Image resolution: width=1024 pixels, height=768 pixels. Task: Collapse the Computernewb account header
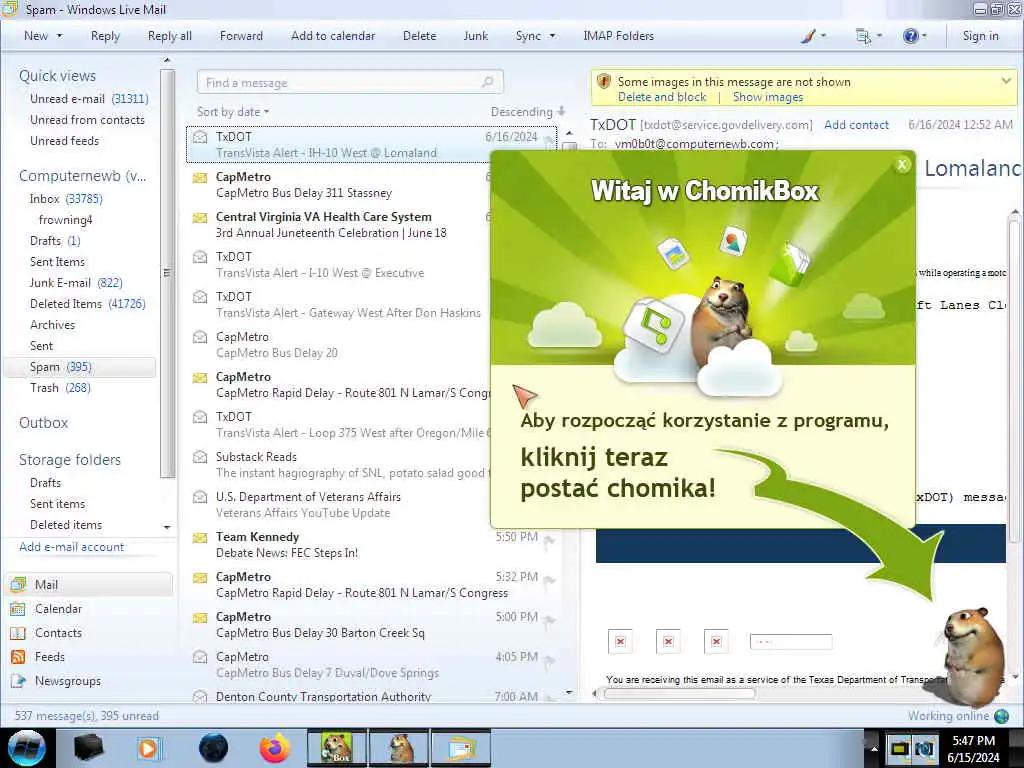[x=82, y=176]
